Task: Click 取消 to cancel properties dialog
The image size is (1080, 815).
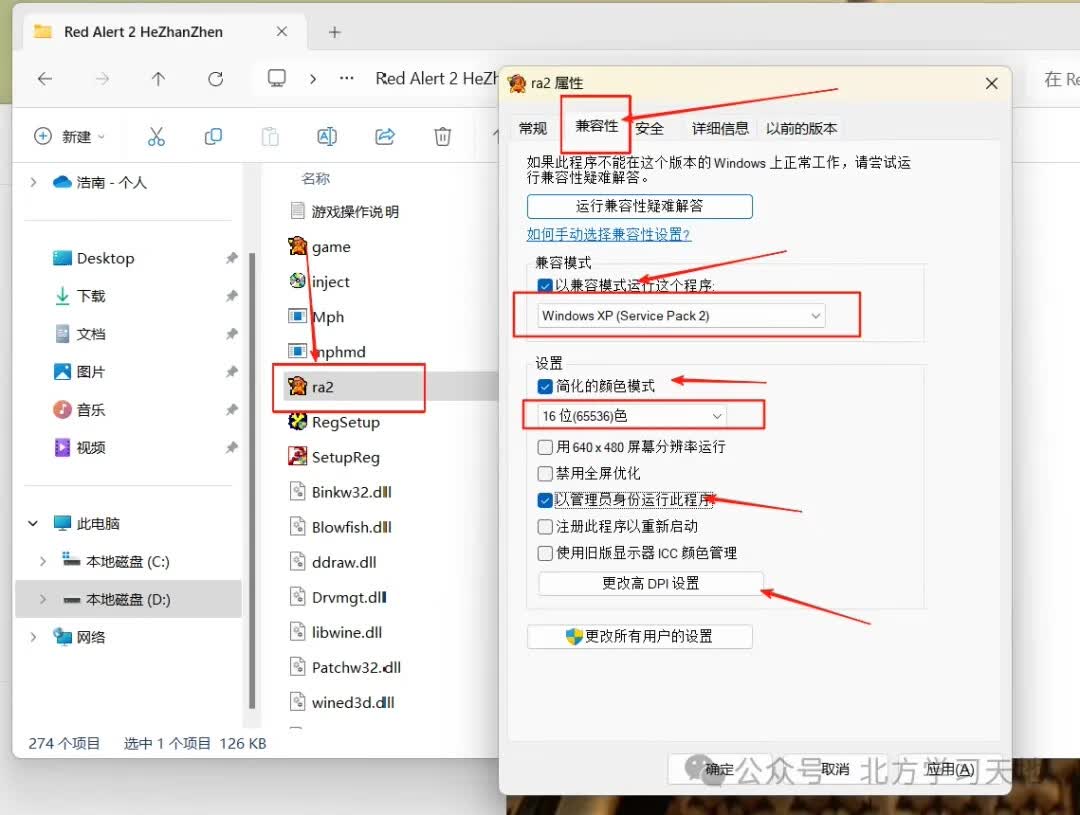Action: click(834, 770)
